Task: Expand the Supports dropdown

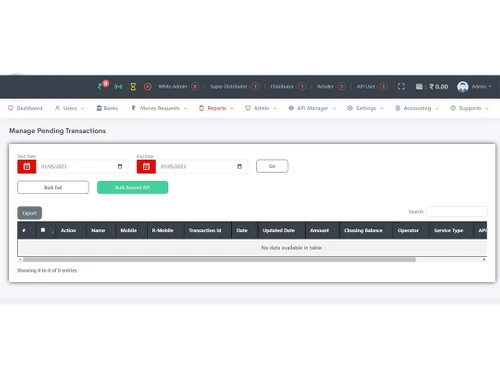Action: tap(469, 108)
